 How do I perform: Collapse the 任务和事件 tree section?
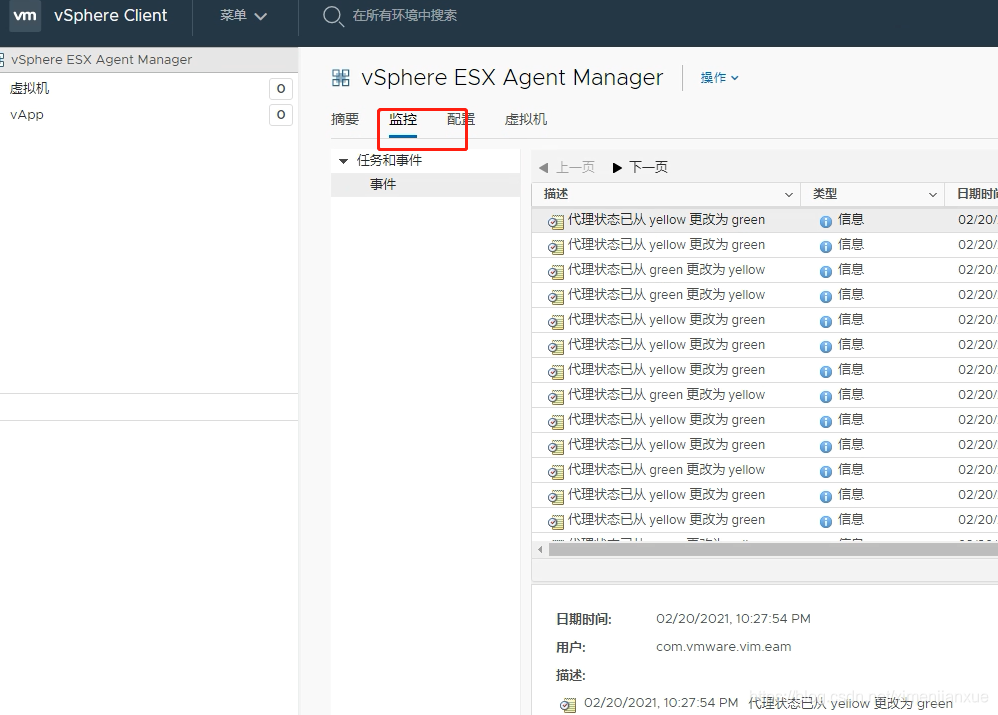344,161
